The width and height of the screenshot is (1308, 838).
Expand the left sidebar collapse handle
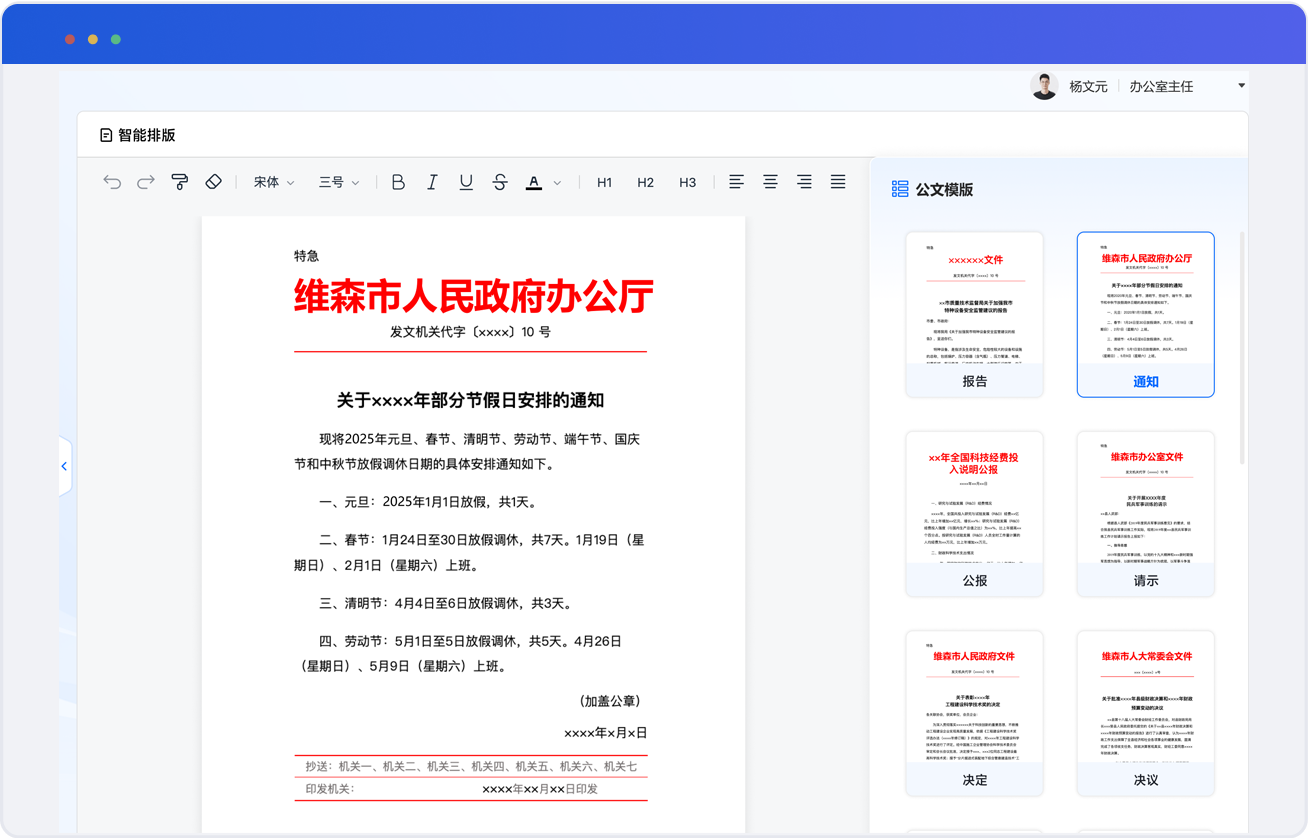pyautogui.click(x=64, y=466)
